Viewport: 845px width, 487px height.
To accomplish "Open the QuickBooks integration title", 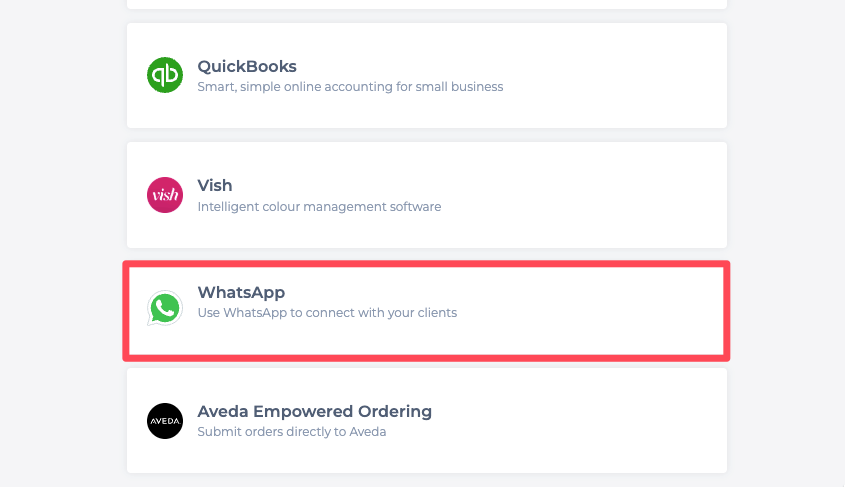I will tap(247, 67).
